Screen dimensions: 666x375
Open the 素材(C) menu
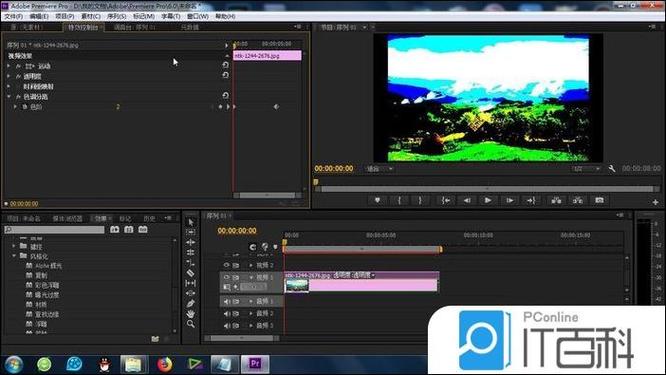click(x=90, y=16)
